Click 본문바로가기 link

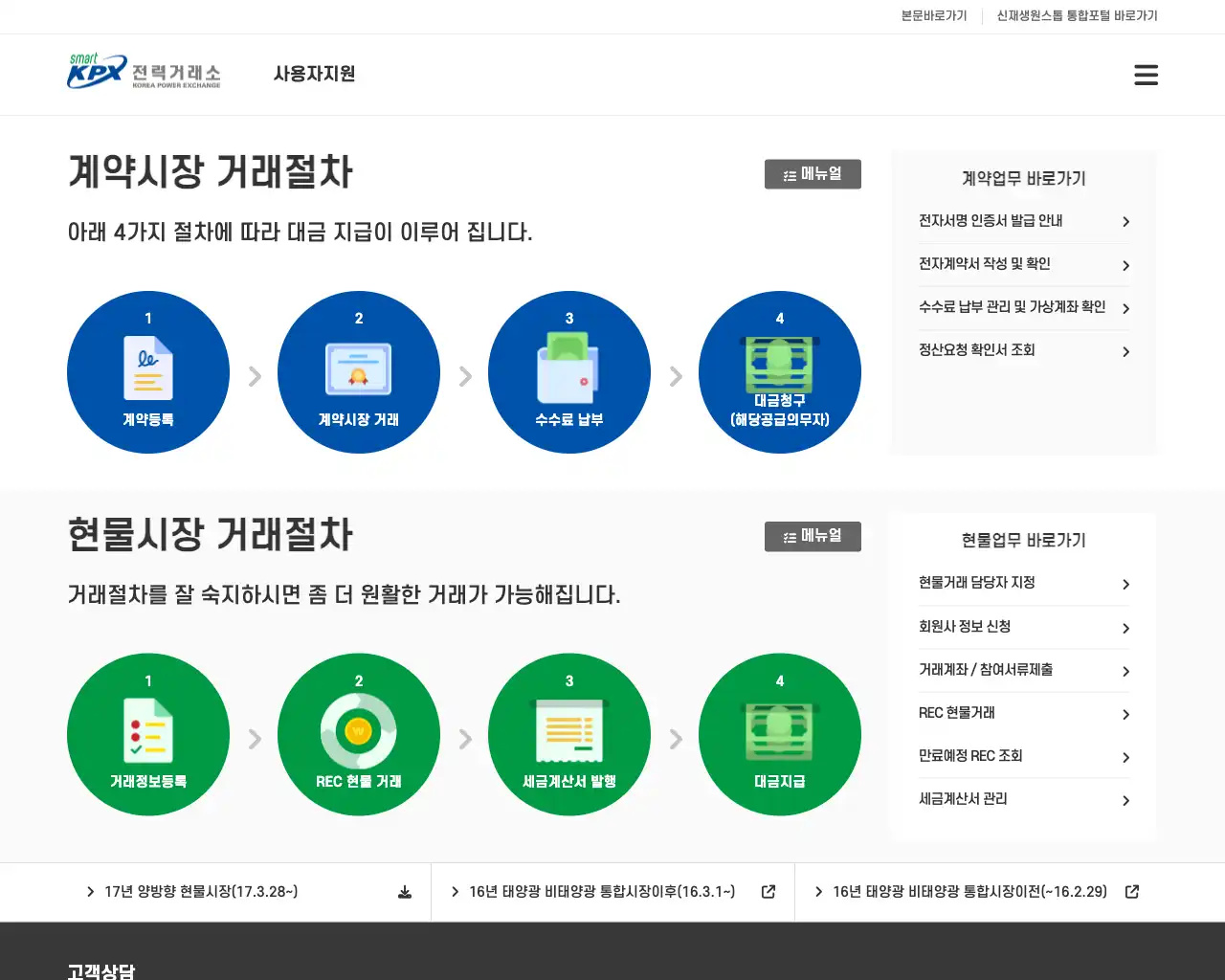pyautogui.click(x=934, y=16)
